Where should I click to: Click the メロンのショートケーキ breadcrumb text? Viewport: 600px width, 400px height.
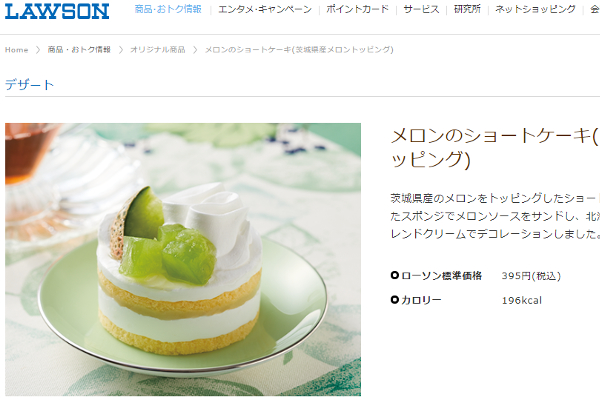[299, 50]
